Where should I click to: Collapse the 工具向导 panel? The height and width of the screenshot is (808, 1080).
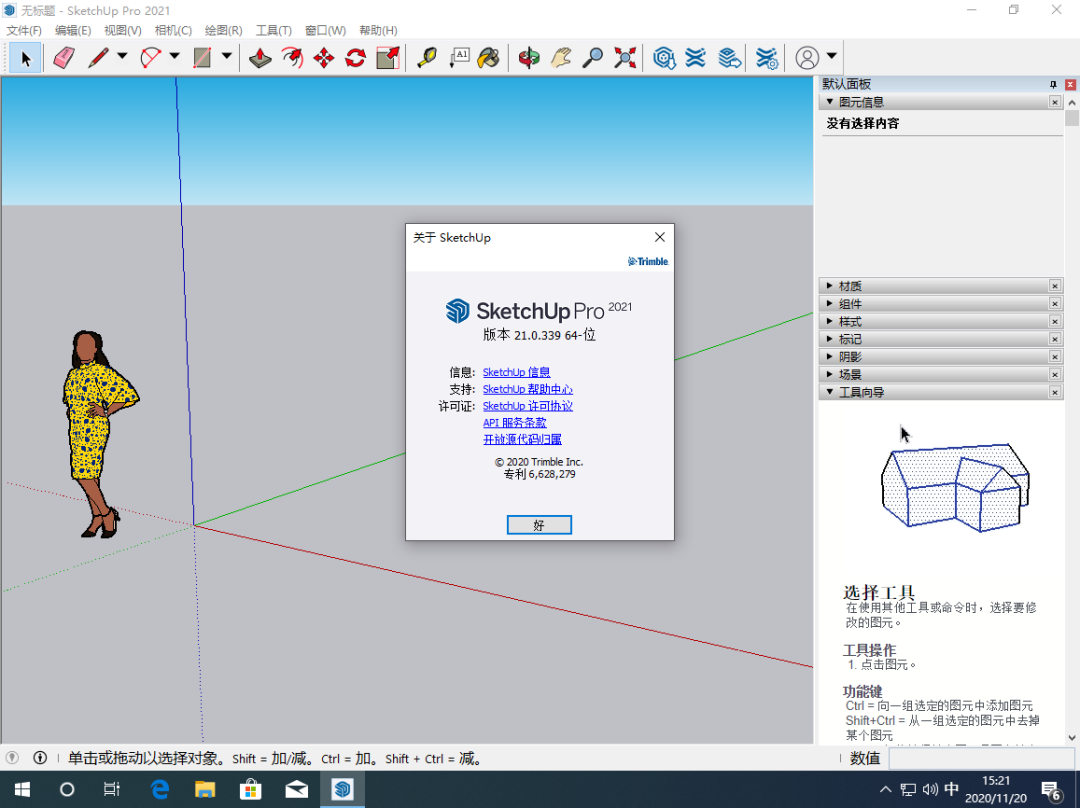829,392
